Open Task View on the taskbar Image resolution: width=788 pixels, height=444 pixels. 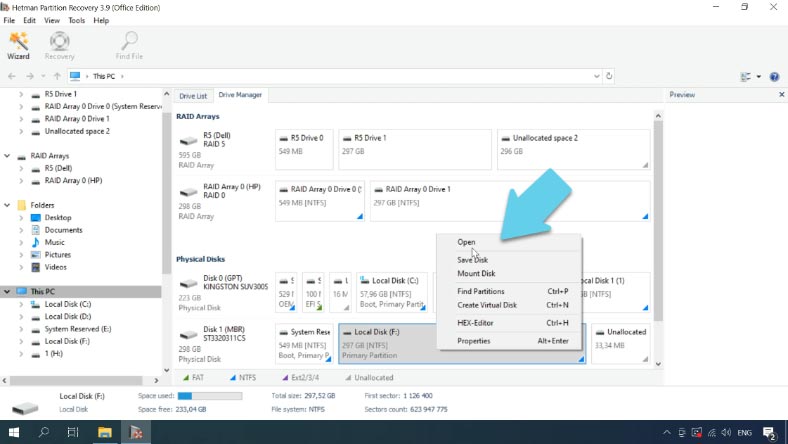73,432
